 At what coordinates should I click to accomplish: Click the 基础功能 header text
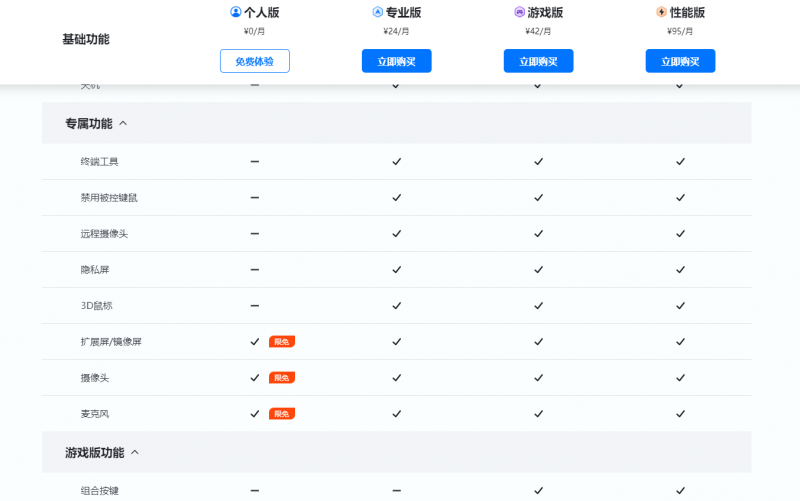(86, 39)
